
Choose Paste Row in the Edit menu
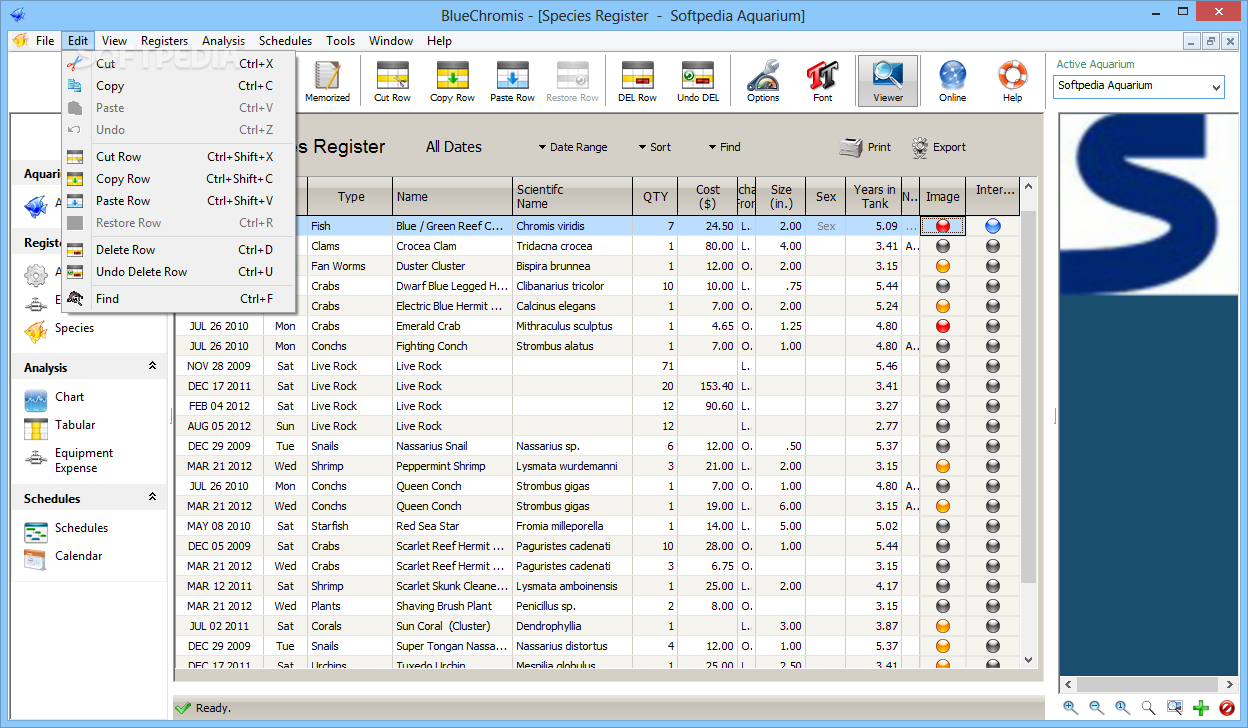point(178,201)
